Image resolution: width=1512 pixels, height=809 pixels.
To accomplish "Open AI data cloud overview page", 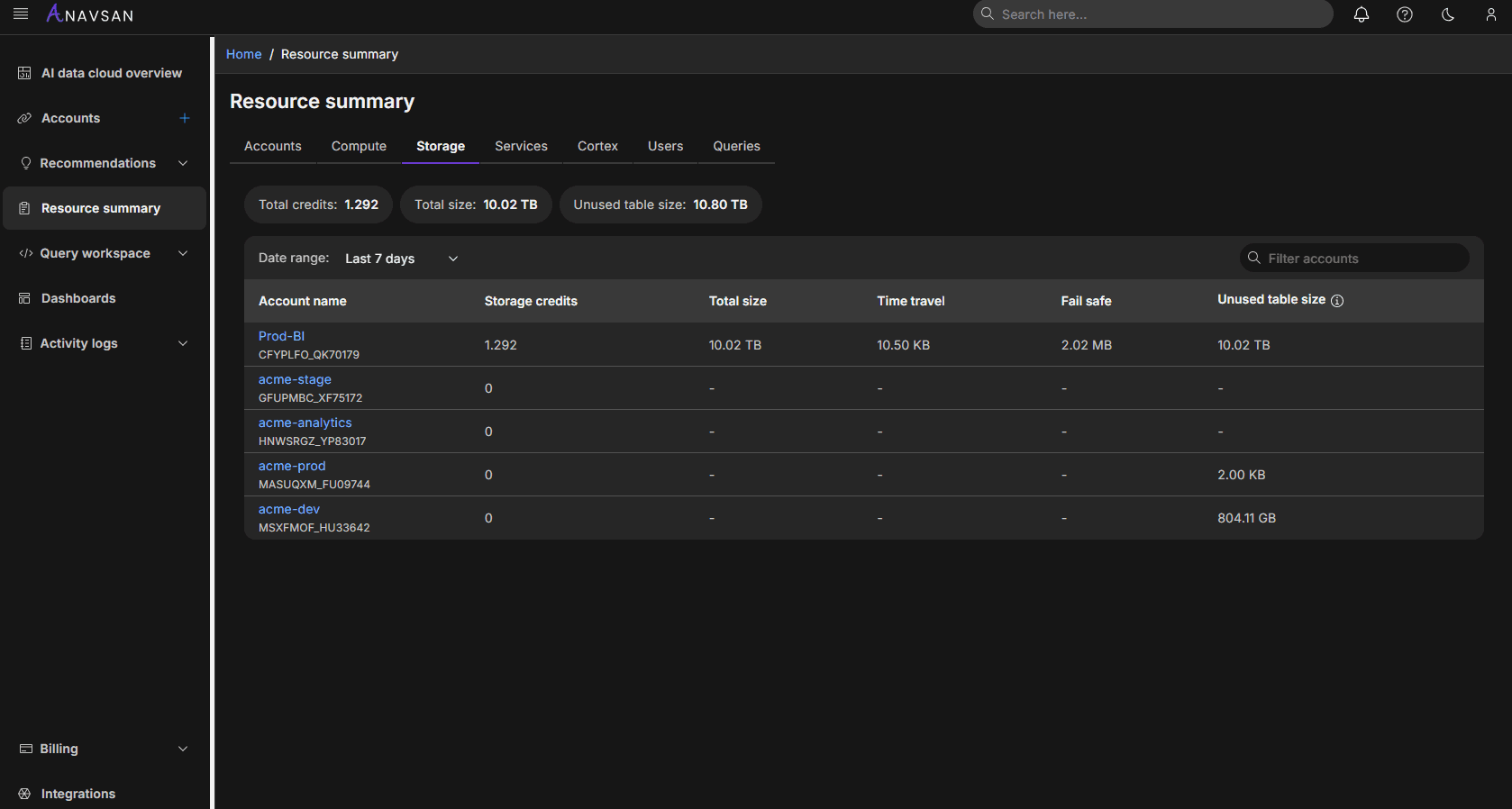I will (112, 73).
